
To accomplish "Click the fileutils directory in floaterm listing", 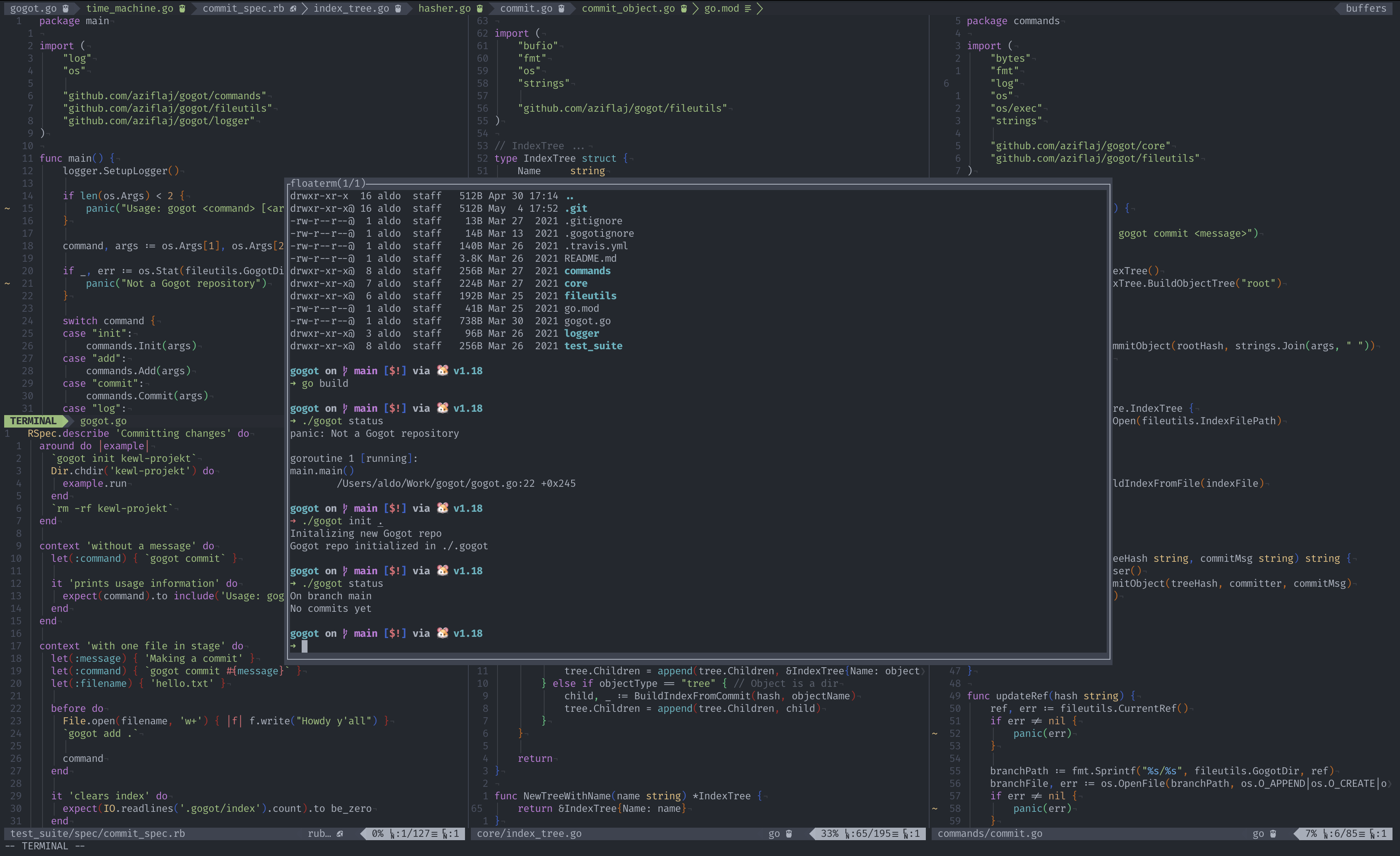I will (590, 295).
